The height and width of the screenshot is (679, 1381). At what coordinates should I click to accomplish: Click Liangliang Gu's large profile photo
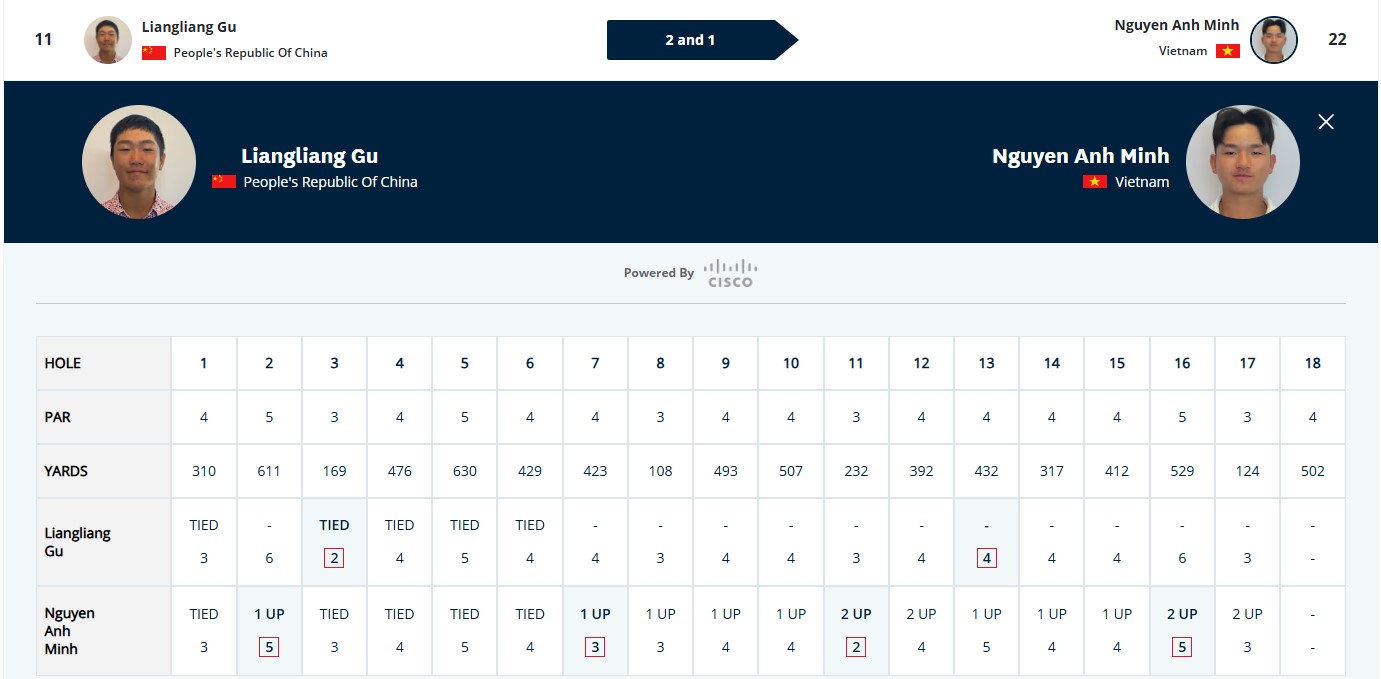[139, 162]
